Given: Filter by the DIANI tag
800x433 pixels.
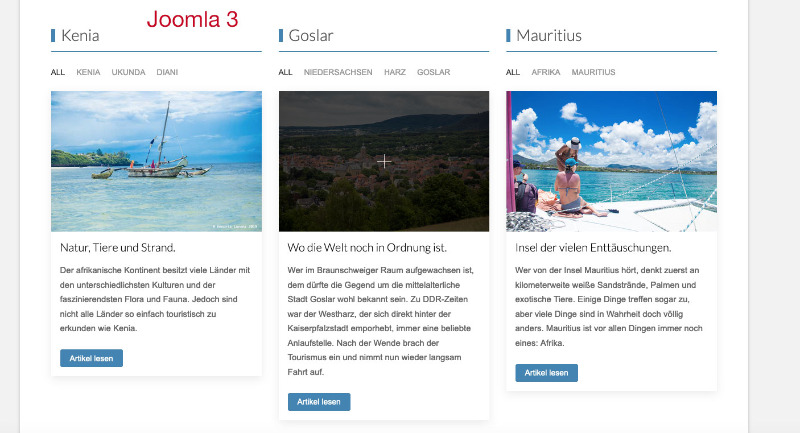Looking at the screenshot, I should point(167,72).
